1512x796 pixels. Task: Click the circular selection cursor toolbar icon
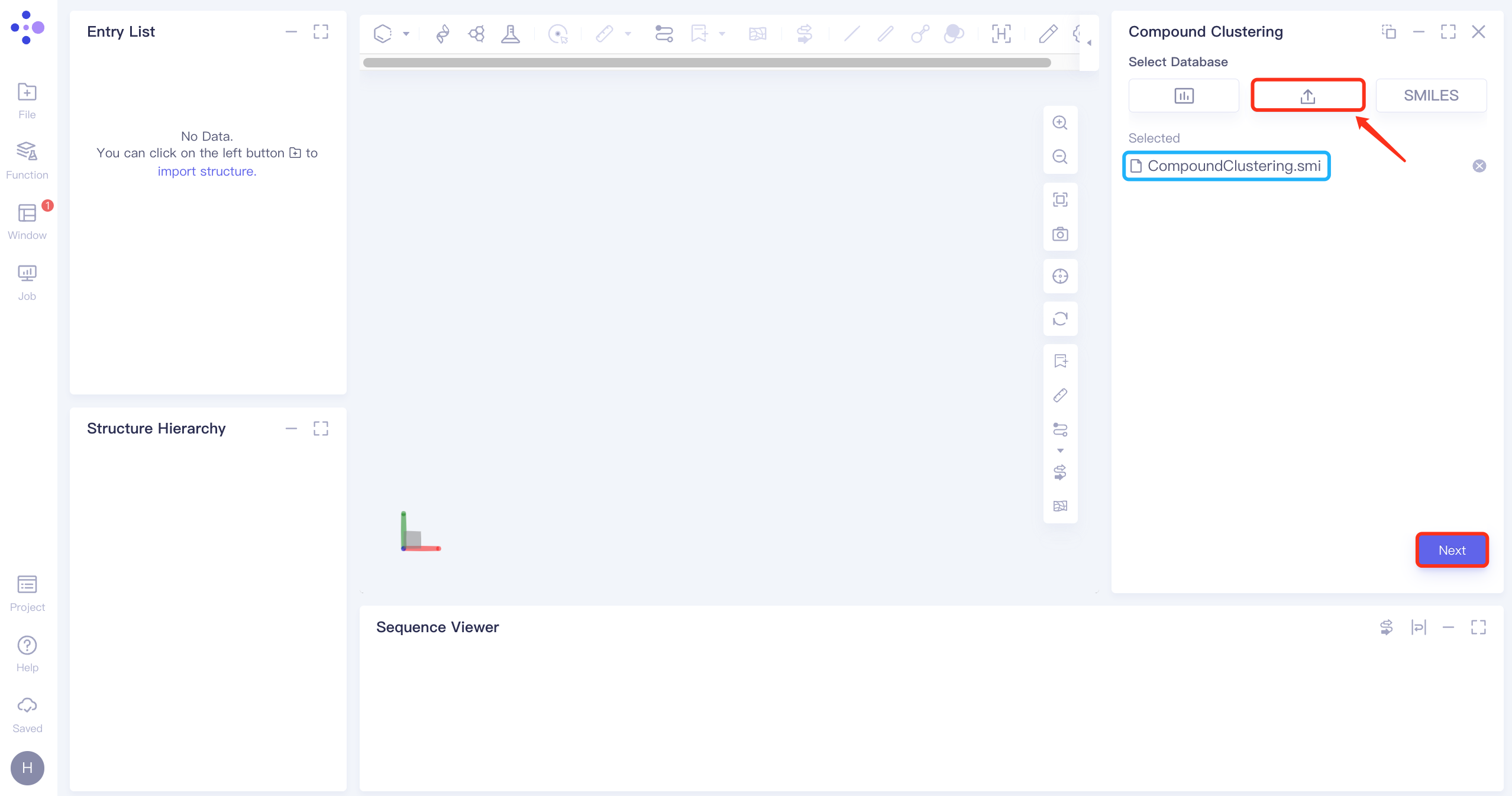point(558,34)
